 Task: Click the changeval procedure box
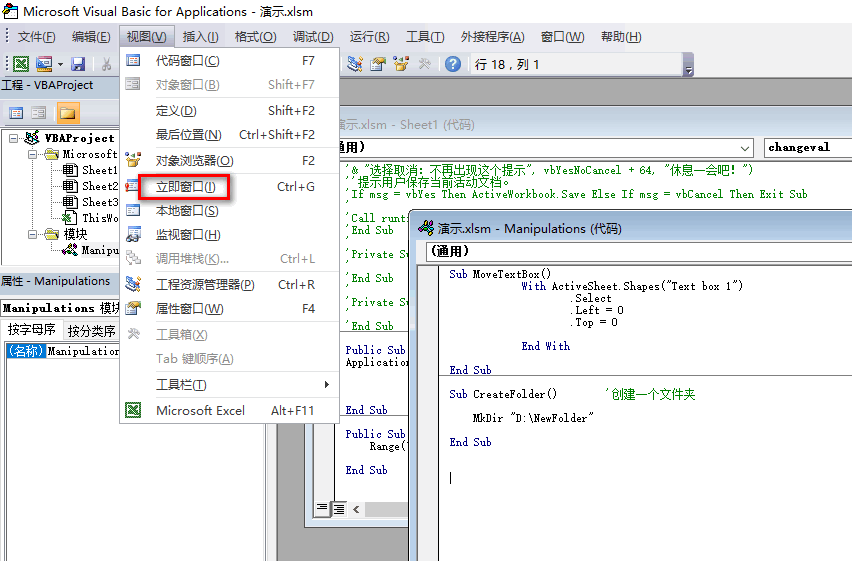(807, 147)
